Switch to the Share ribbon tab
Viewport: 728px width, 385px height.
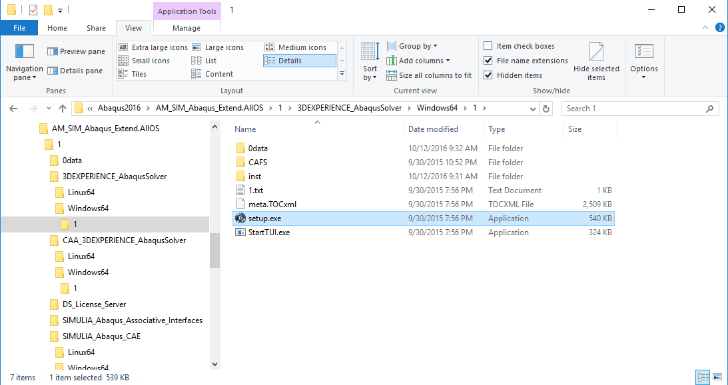click(96, 28)
